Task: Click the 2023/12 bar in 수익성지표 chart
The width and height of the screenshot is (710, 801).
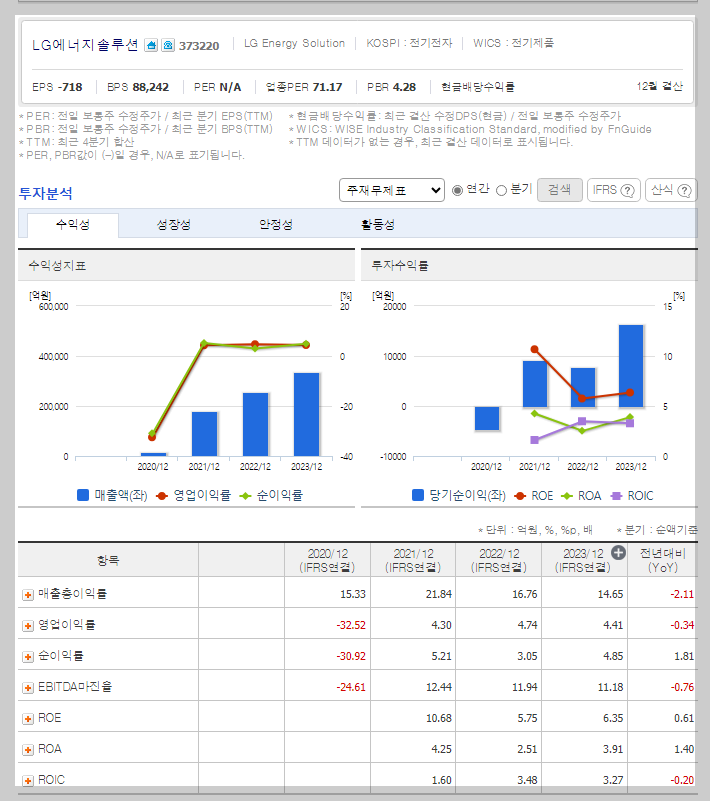Action: [x=306, y=415]
